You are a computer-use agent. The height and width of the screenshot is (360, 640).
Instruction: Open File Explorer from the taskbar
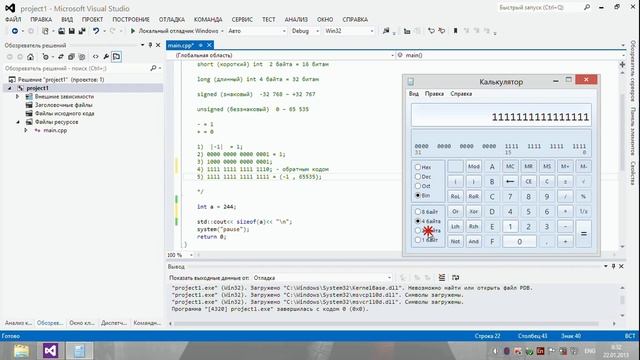point(21,351)
